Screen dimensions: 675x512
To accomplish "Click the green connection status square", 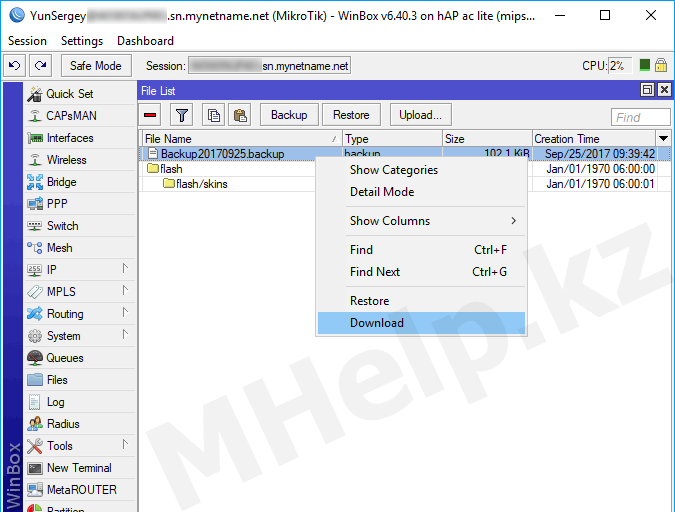I will [644, 65].
